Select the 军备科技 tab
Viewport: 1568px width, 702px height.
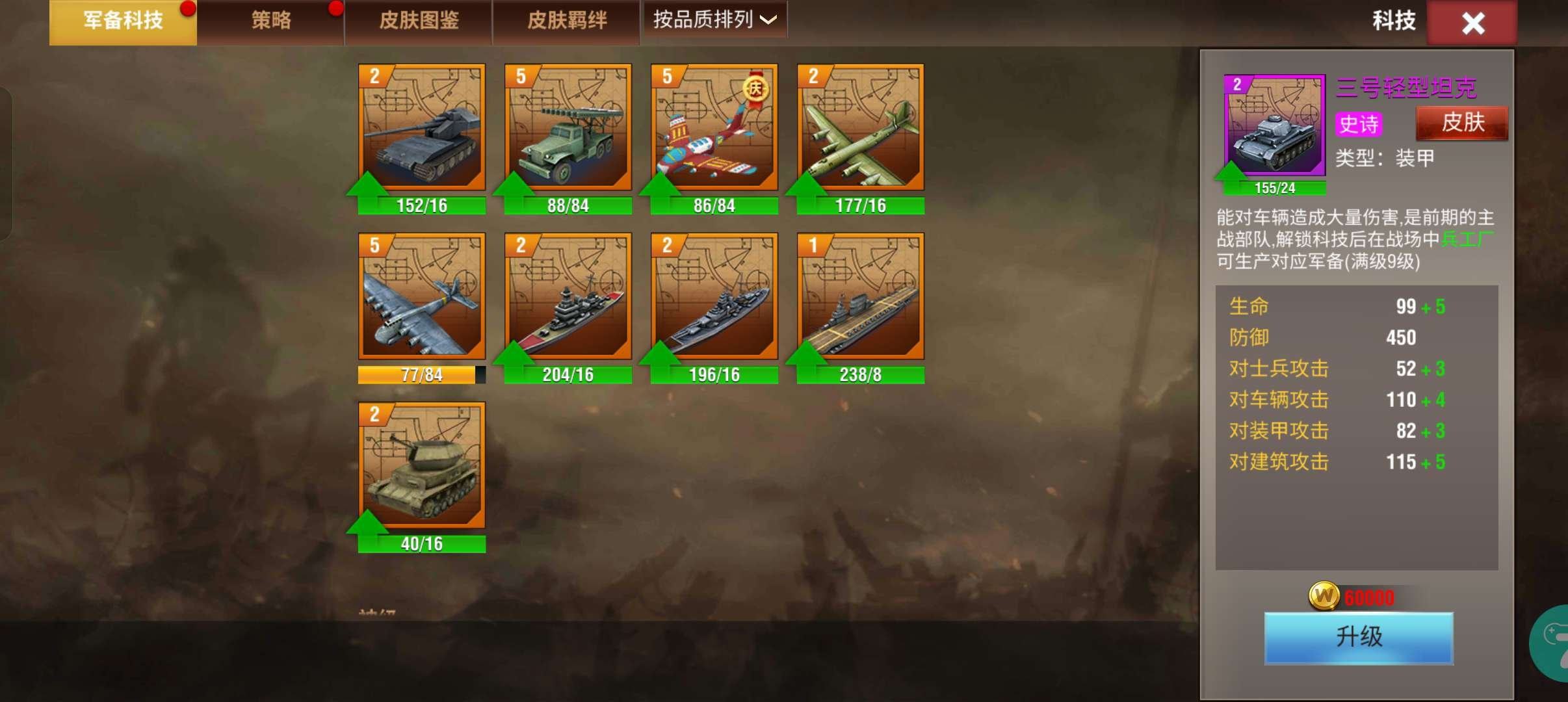[123, 21]
